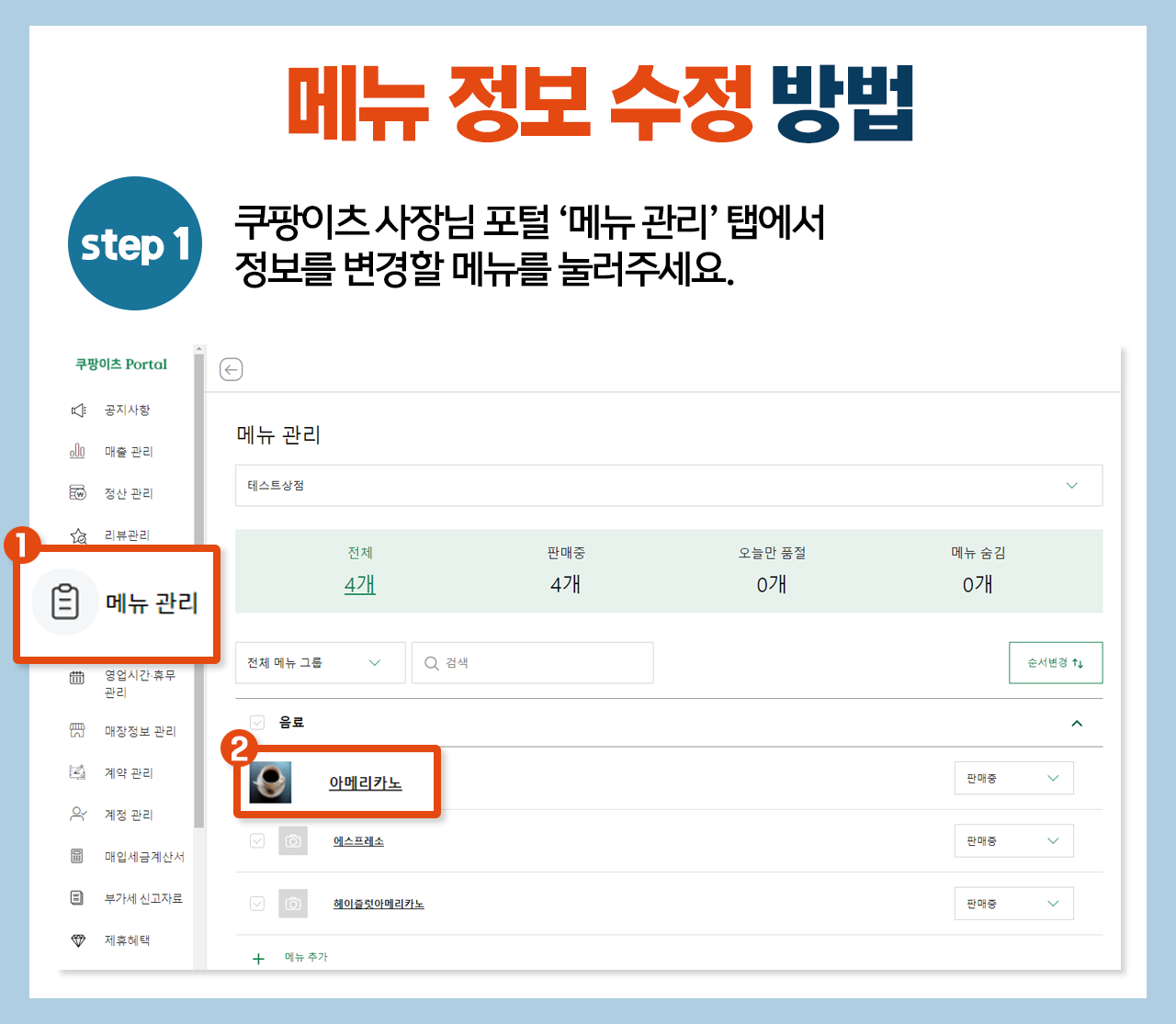Click the back arrow circle icon
This screenshot has width=1176, height=1024.
(231, 369)
